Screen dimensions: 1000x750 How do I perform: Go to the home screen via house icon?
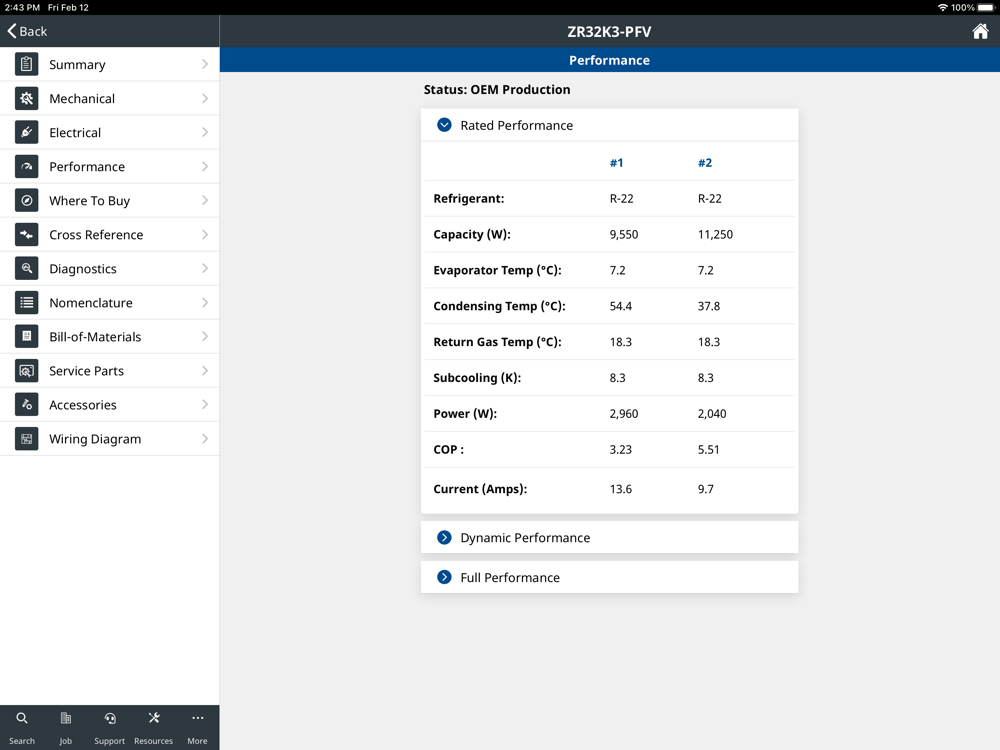point(980,31)
